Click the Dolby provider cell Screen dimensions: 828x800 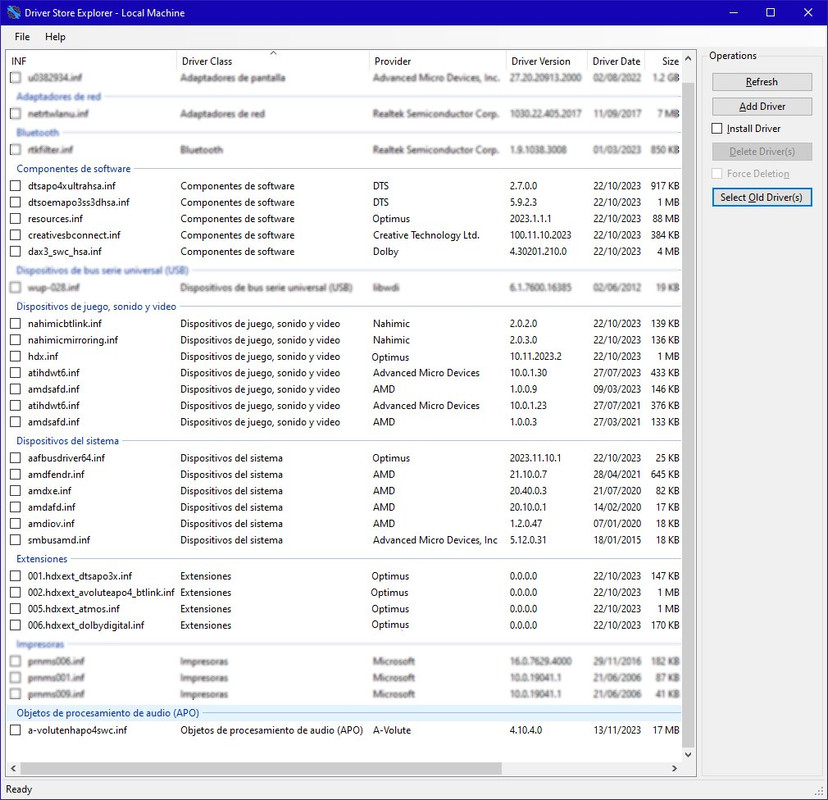click(x=385, y=251)
